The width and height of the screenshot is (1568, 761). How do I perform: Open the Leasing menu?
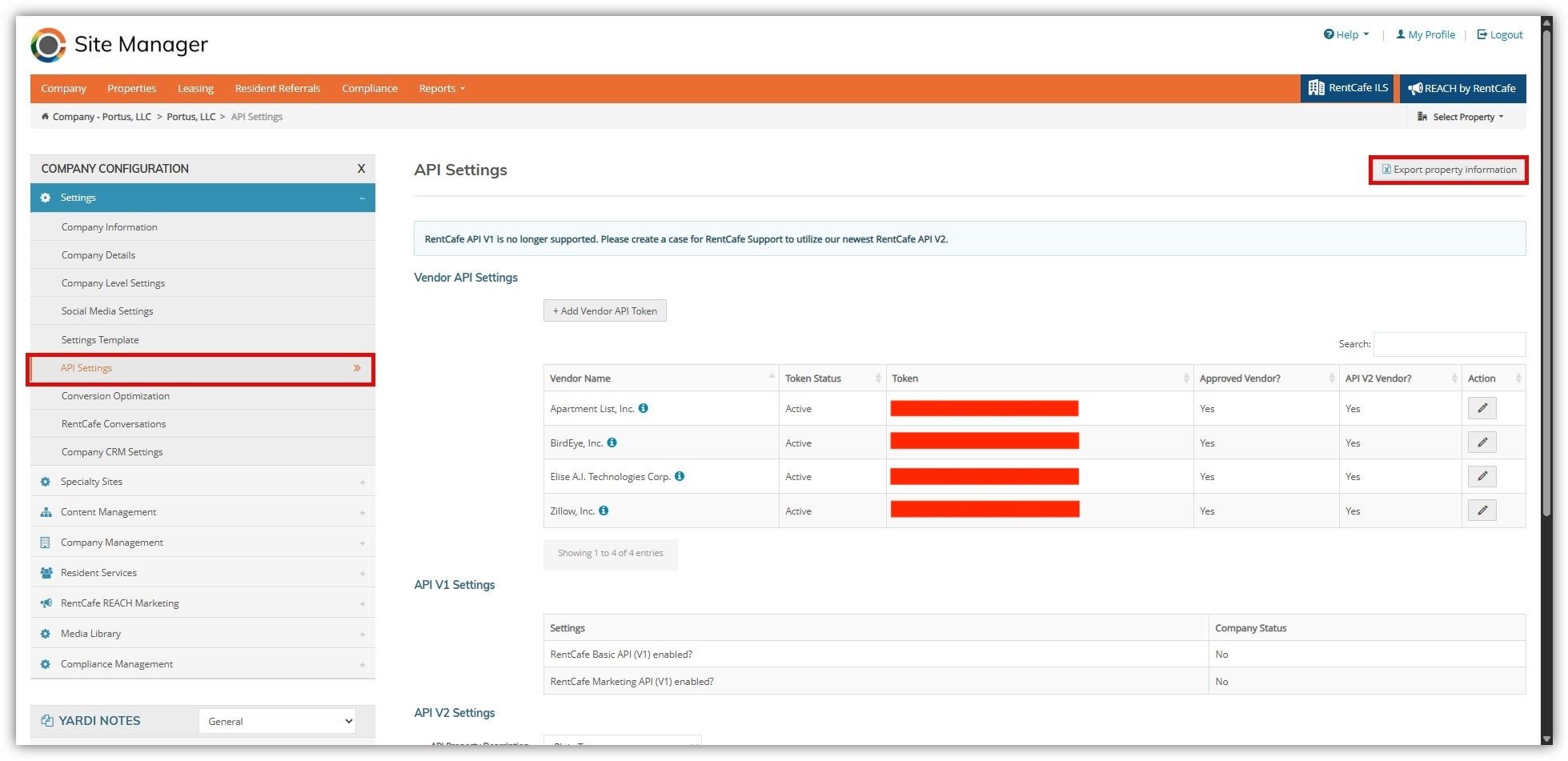coord(195,88)
